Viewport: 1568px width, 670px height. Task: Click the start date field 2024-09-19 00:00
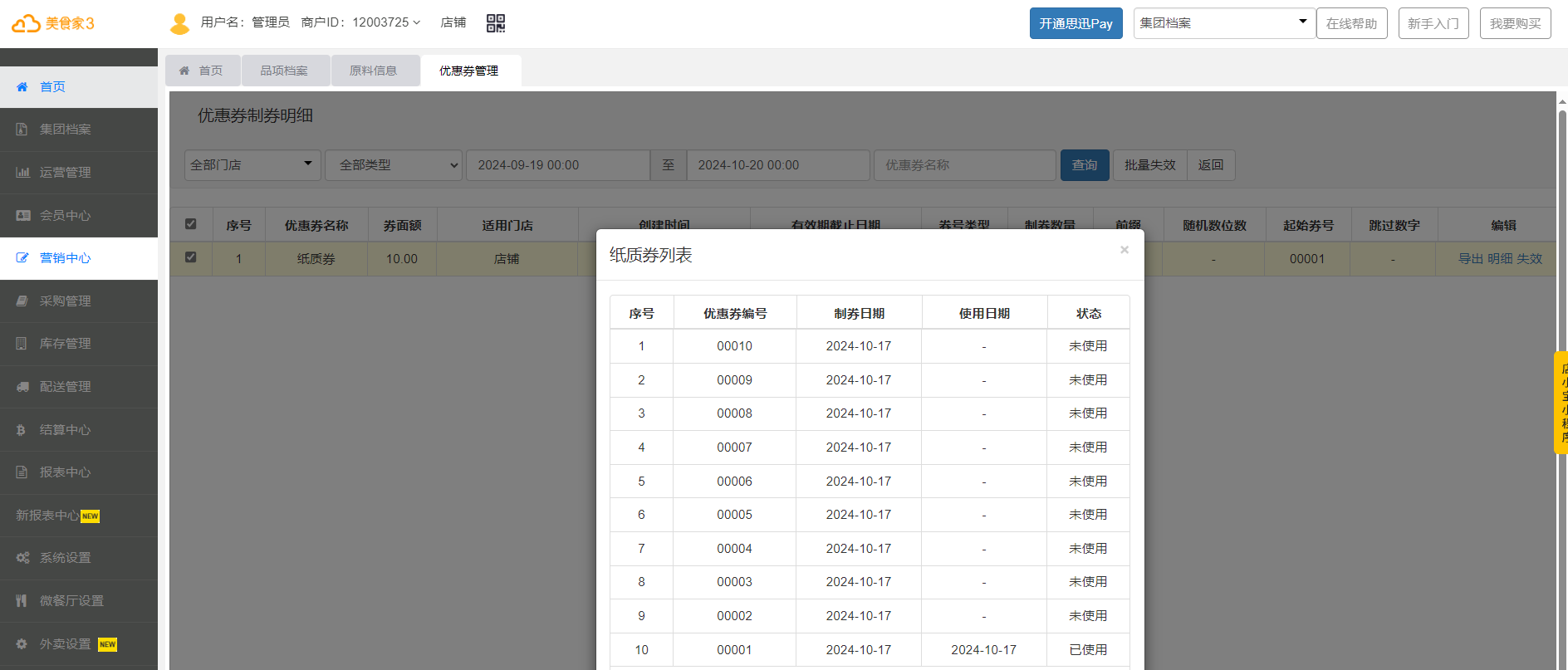(558, 165)
